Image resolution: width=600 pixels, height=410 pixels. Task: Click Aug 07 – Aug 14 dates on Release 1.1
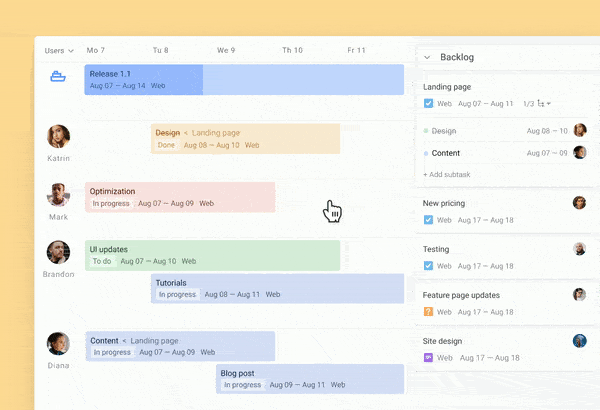pyautogui.click(x=117, y=86)
